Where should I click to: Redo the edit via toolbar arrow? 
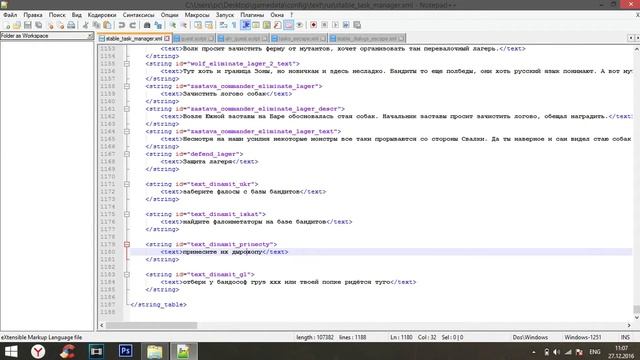click(x=132, y=25)
